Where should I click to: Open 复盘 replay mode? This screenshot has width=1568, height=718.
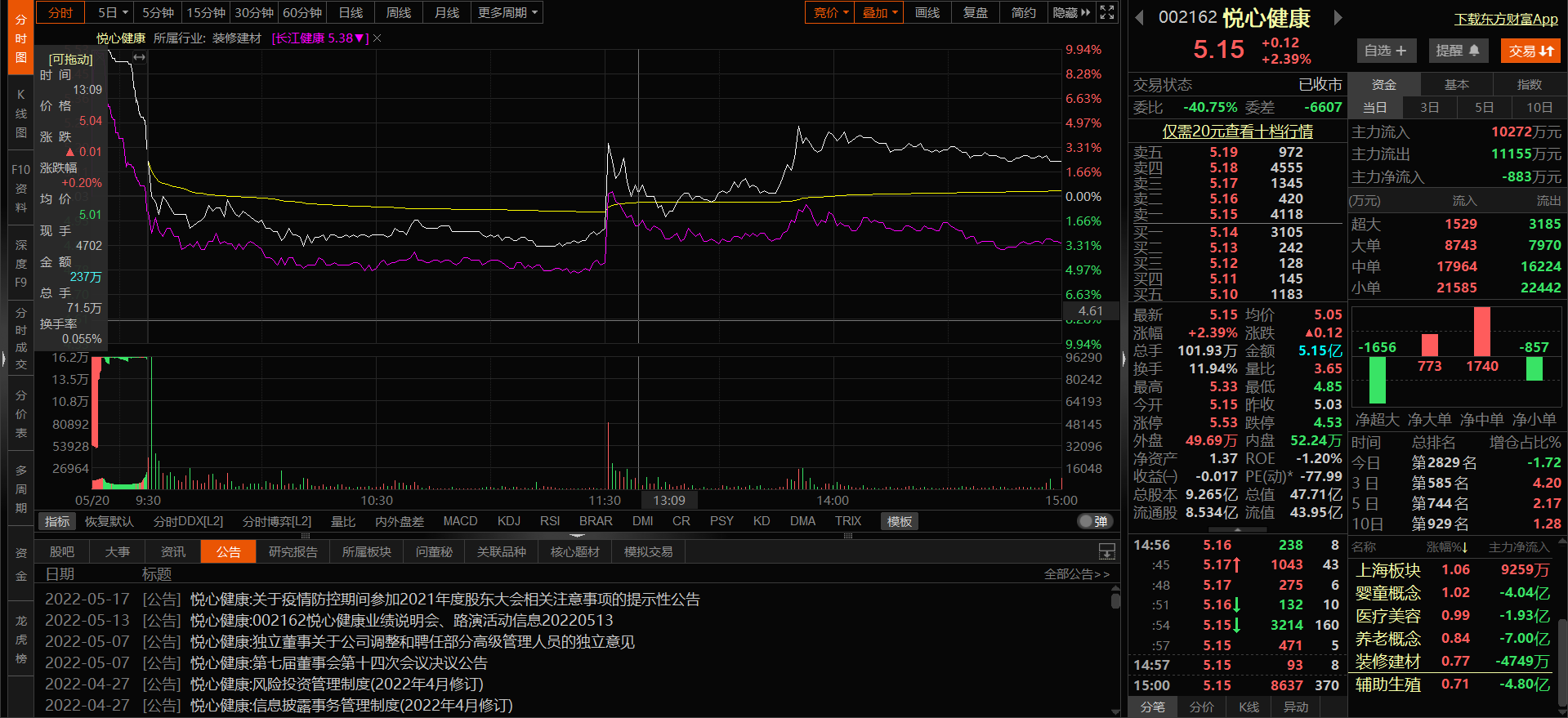[976, 12]
